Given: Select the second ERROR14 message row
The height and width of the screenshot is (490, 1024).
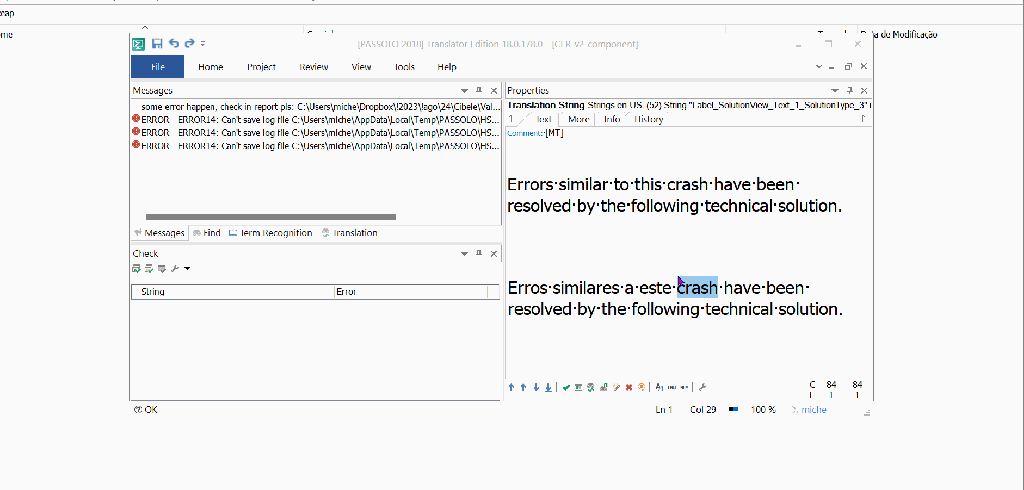Looking at the screenshot, I should coord(316,132).
